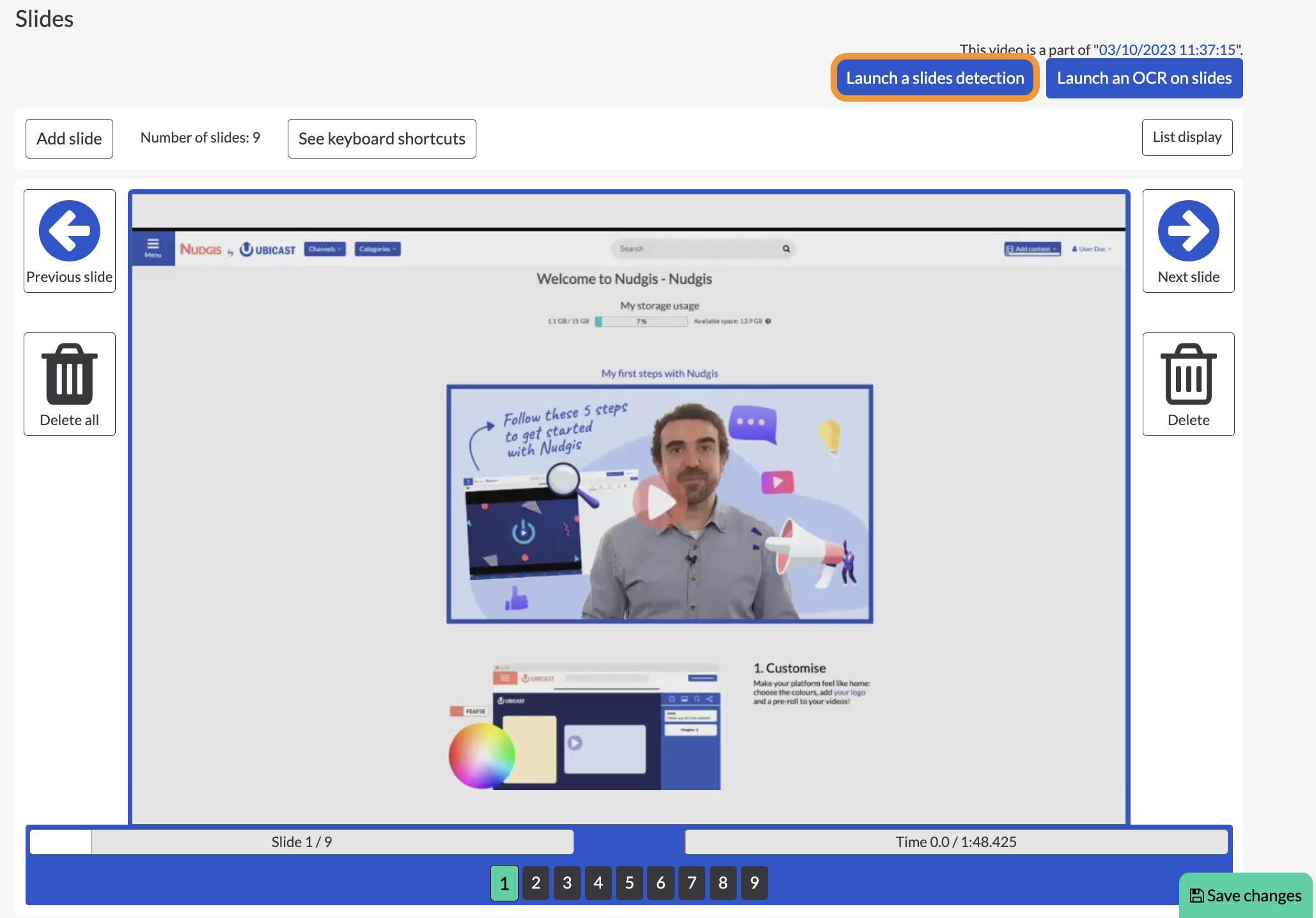The image size is (1316, 918).
Task: Launch an OCR on slides
Action: click(x=1144, y=78)
